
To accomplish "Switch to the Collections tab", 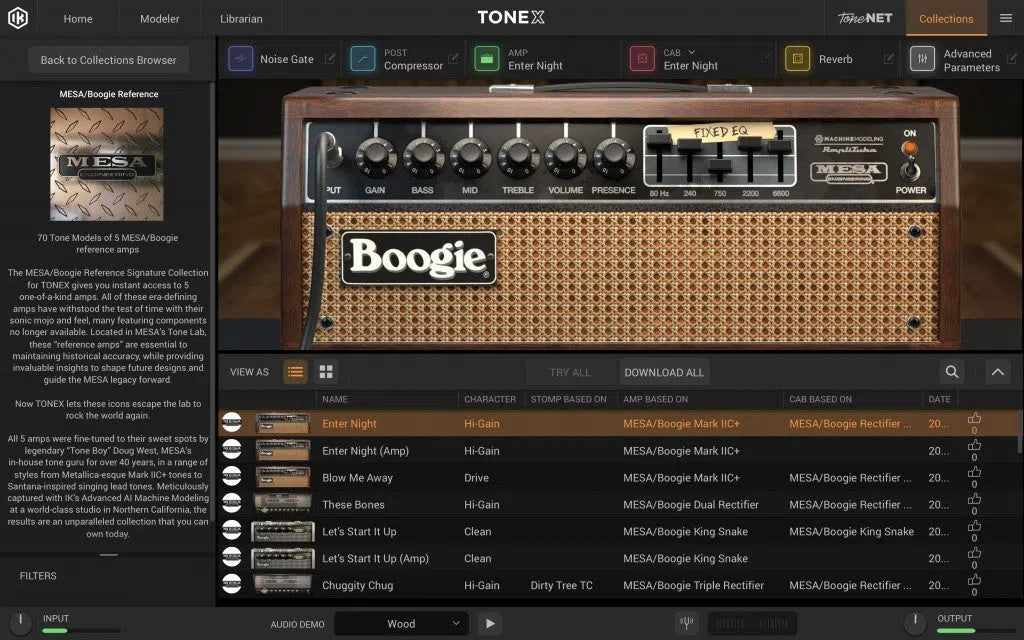I will coord(945,17).
